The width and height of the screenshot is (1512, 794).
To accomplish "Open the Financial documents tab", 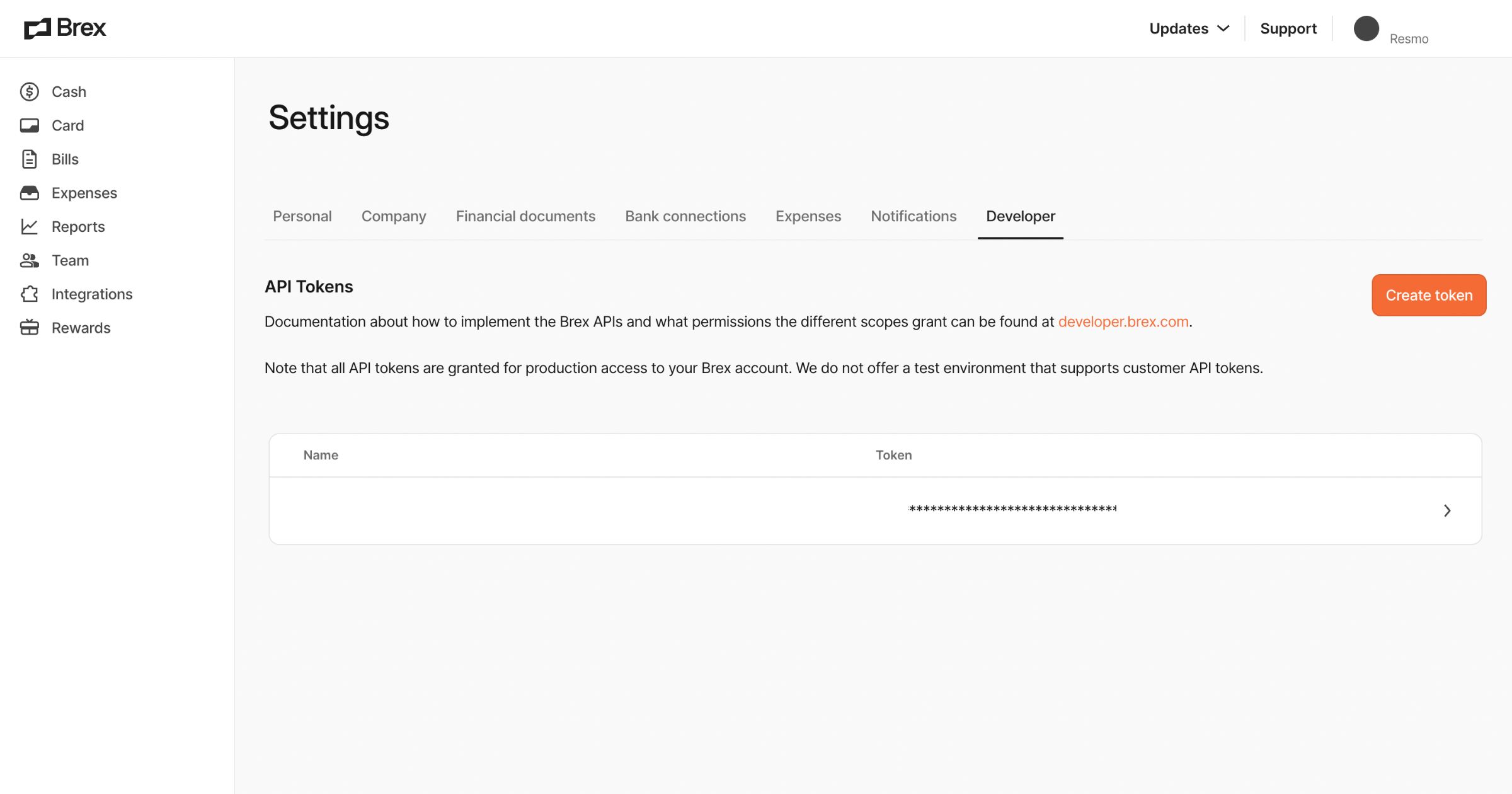I will point(525,216).
